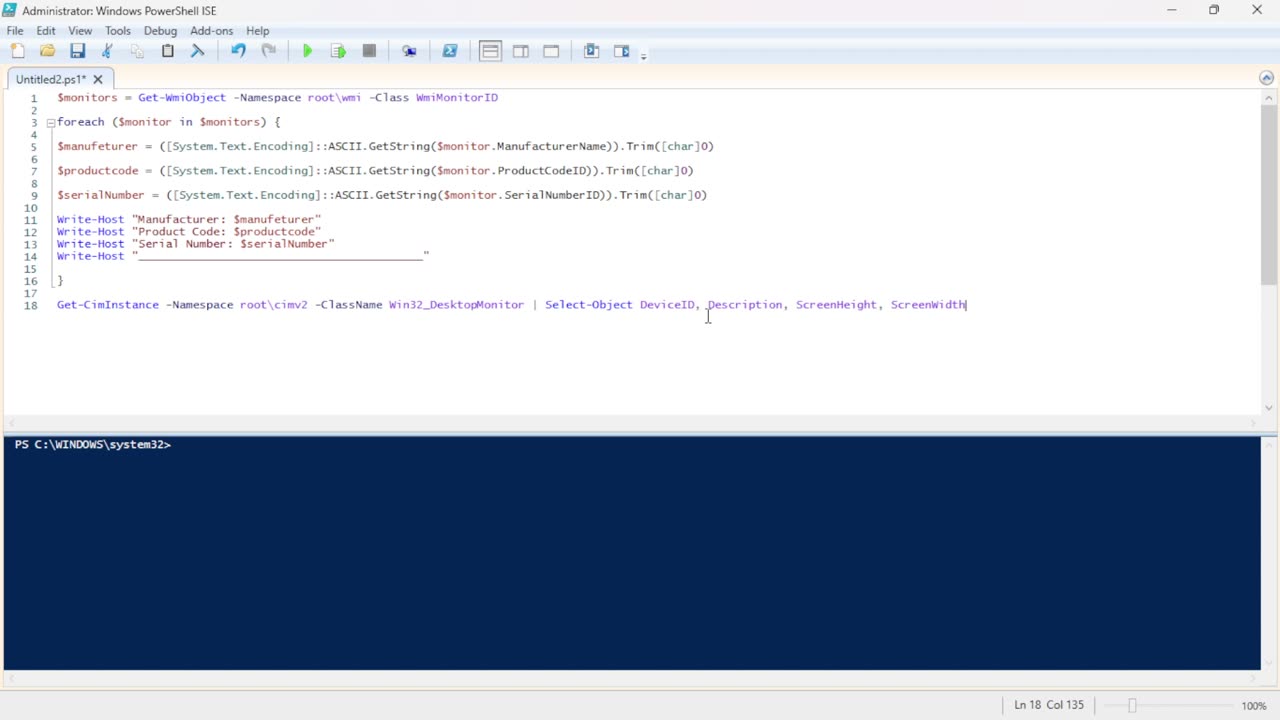Click Select-Object on line 18
The height and width of the screenshot is (720, 1280).
(589, 305)
